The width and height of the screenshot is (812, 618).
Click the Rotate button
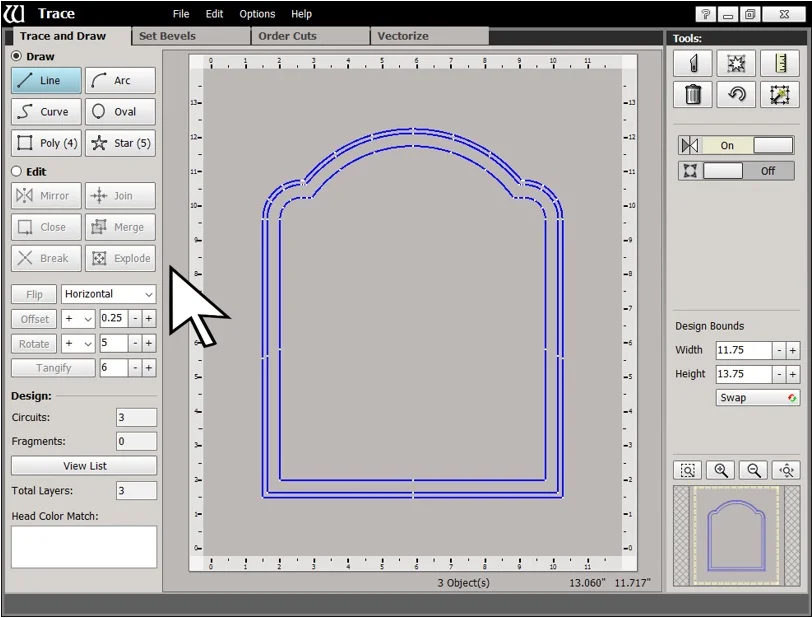(34, 343)
